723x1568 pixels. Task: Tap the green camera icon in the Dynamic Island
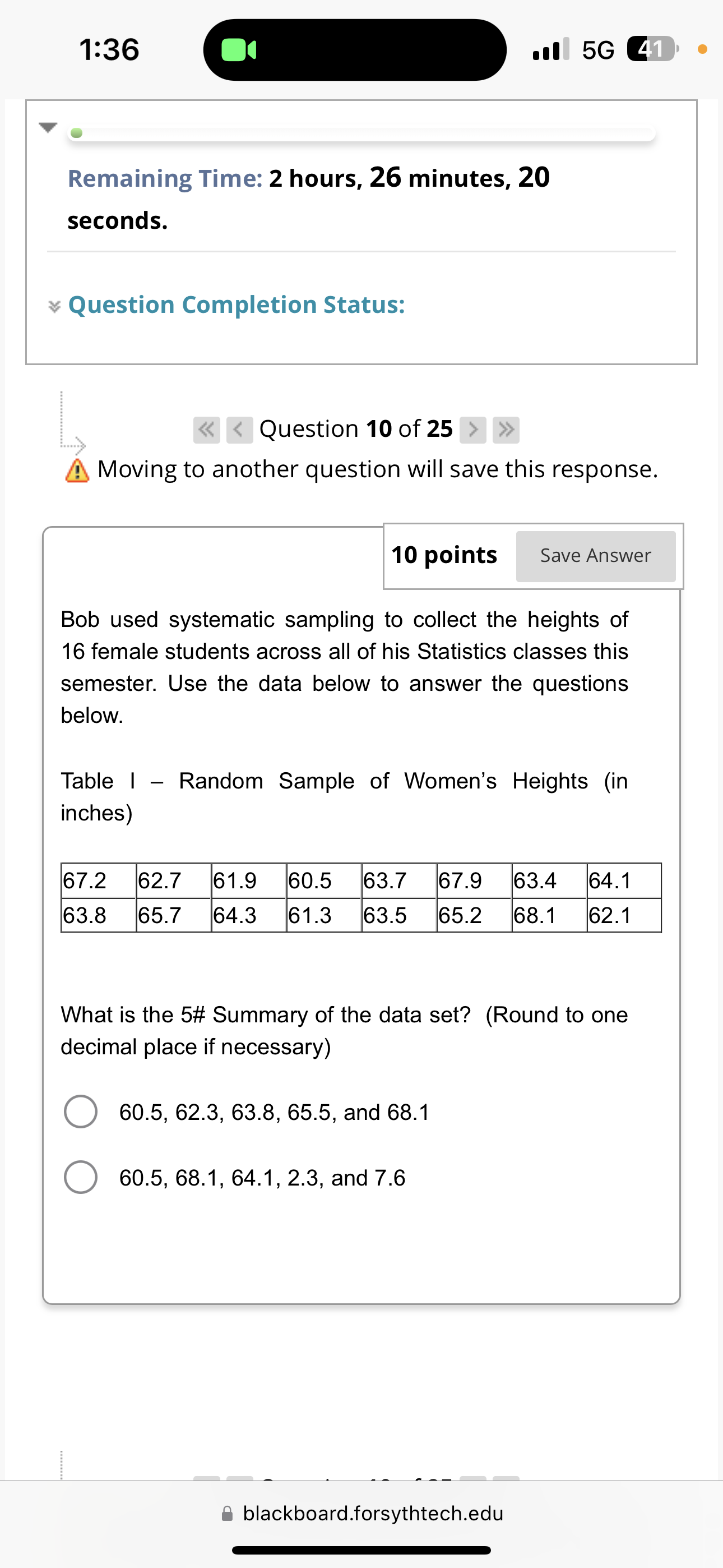239,50
